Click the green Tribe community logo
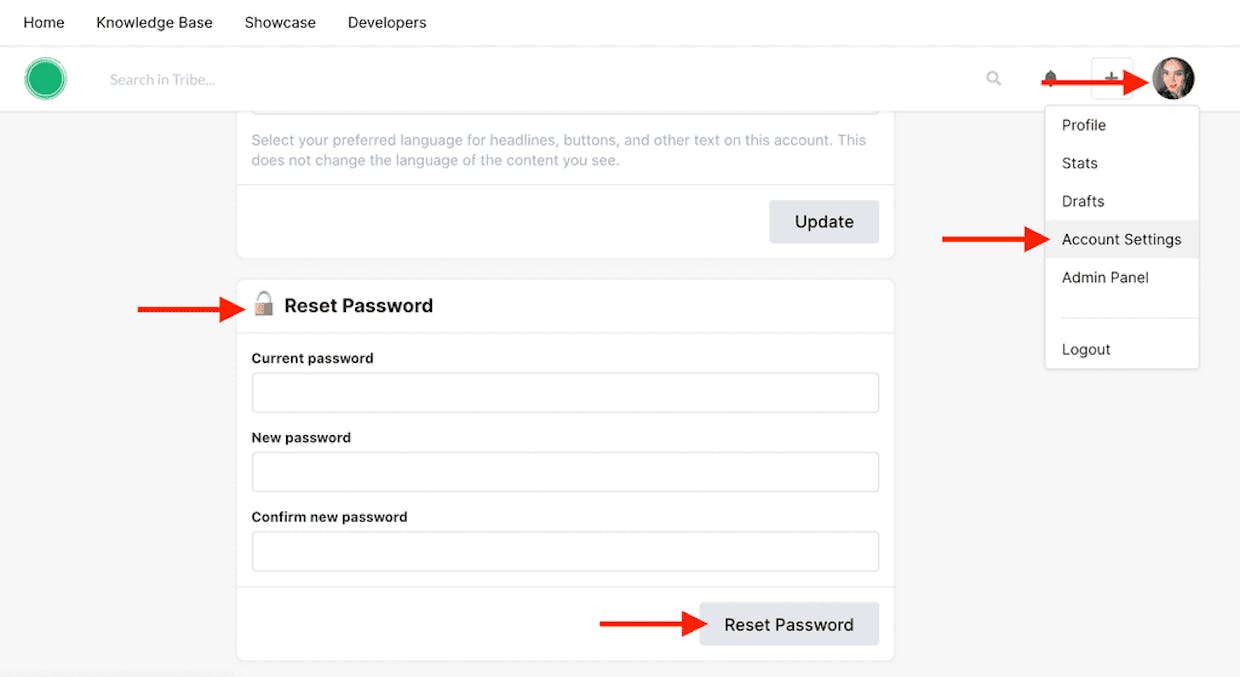Image resolution: width=1240 pixels, height=677 pixels. point(45,78)
